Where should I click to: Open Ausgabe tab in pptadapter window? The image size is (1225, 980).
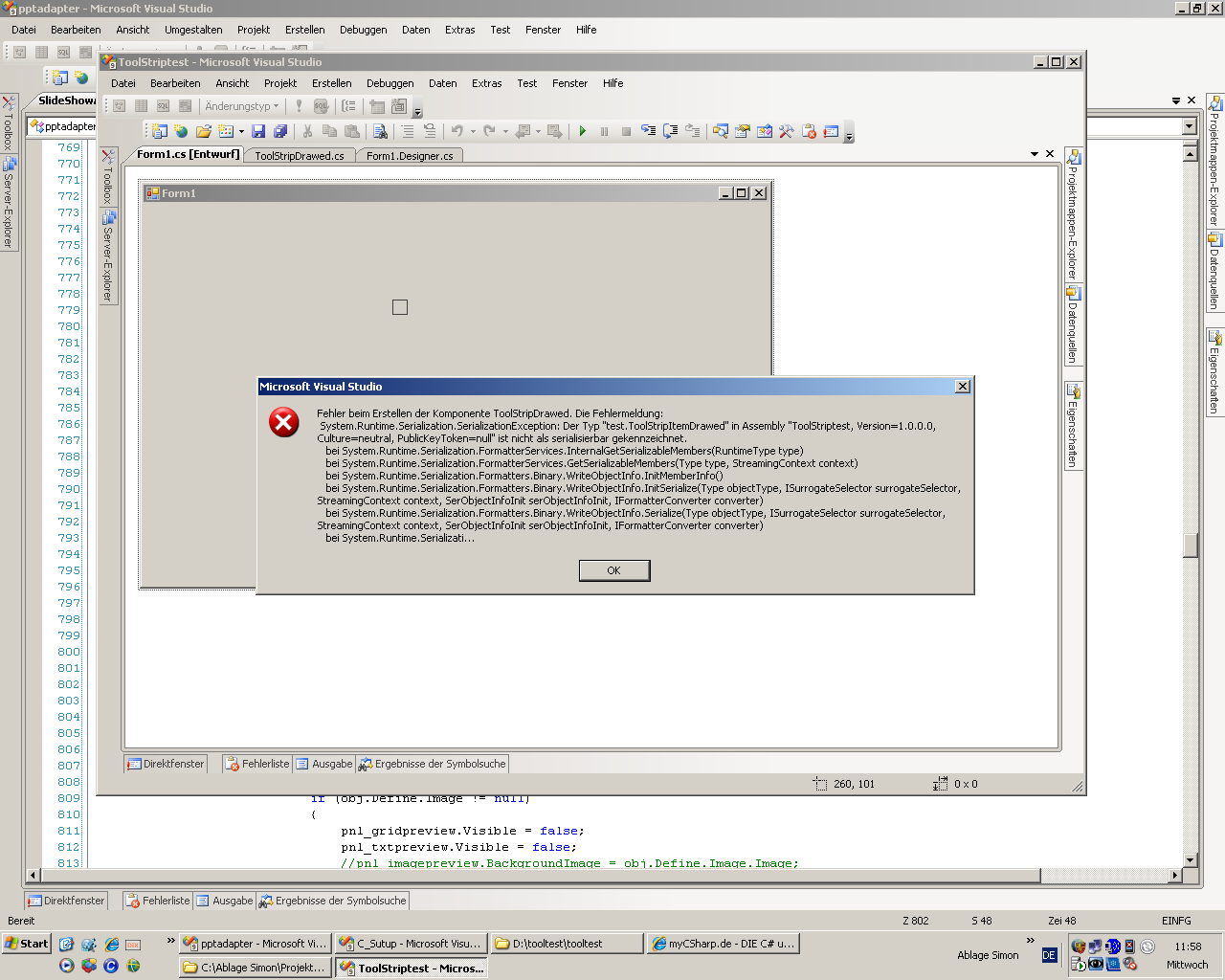tap(225, 901)
